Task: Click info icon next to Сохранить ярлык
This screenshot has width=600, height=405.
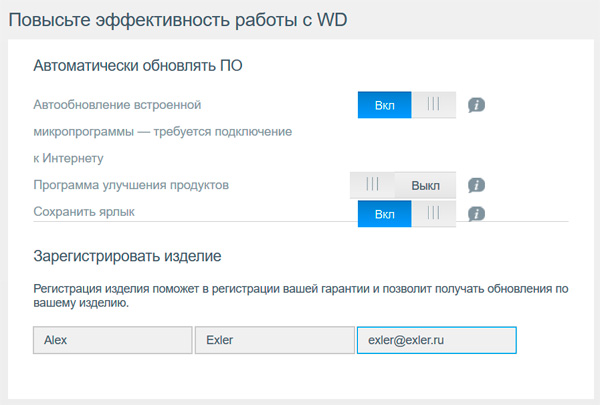Action: point(477,213)
